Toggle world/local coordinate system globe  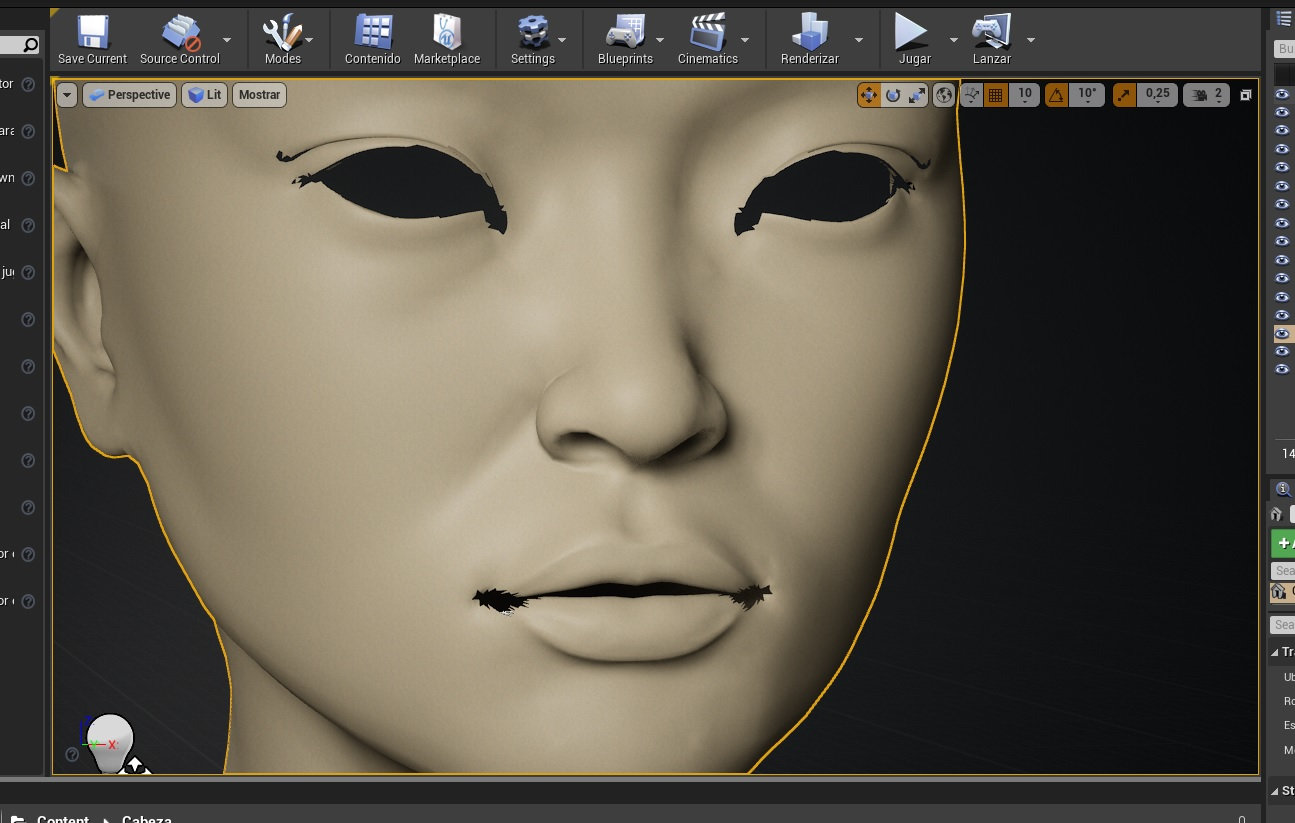pos(944,95)
